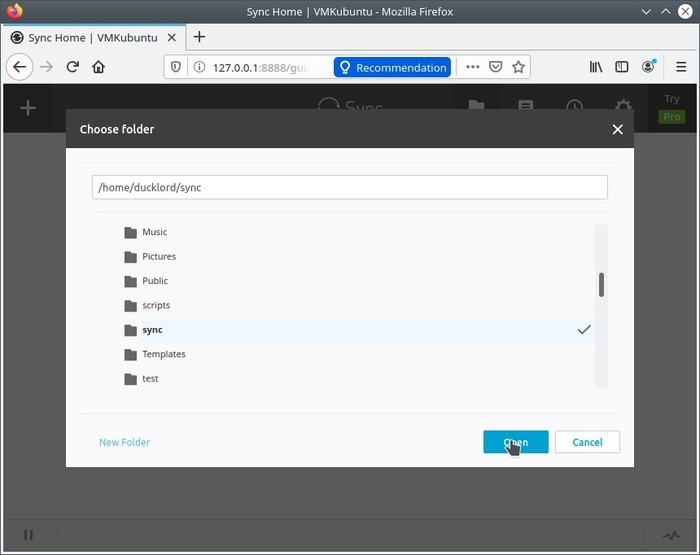
Task: Save page to Pocket icon
Action: pyautogui.click(x=496, y=67)
